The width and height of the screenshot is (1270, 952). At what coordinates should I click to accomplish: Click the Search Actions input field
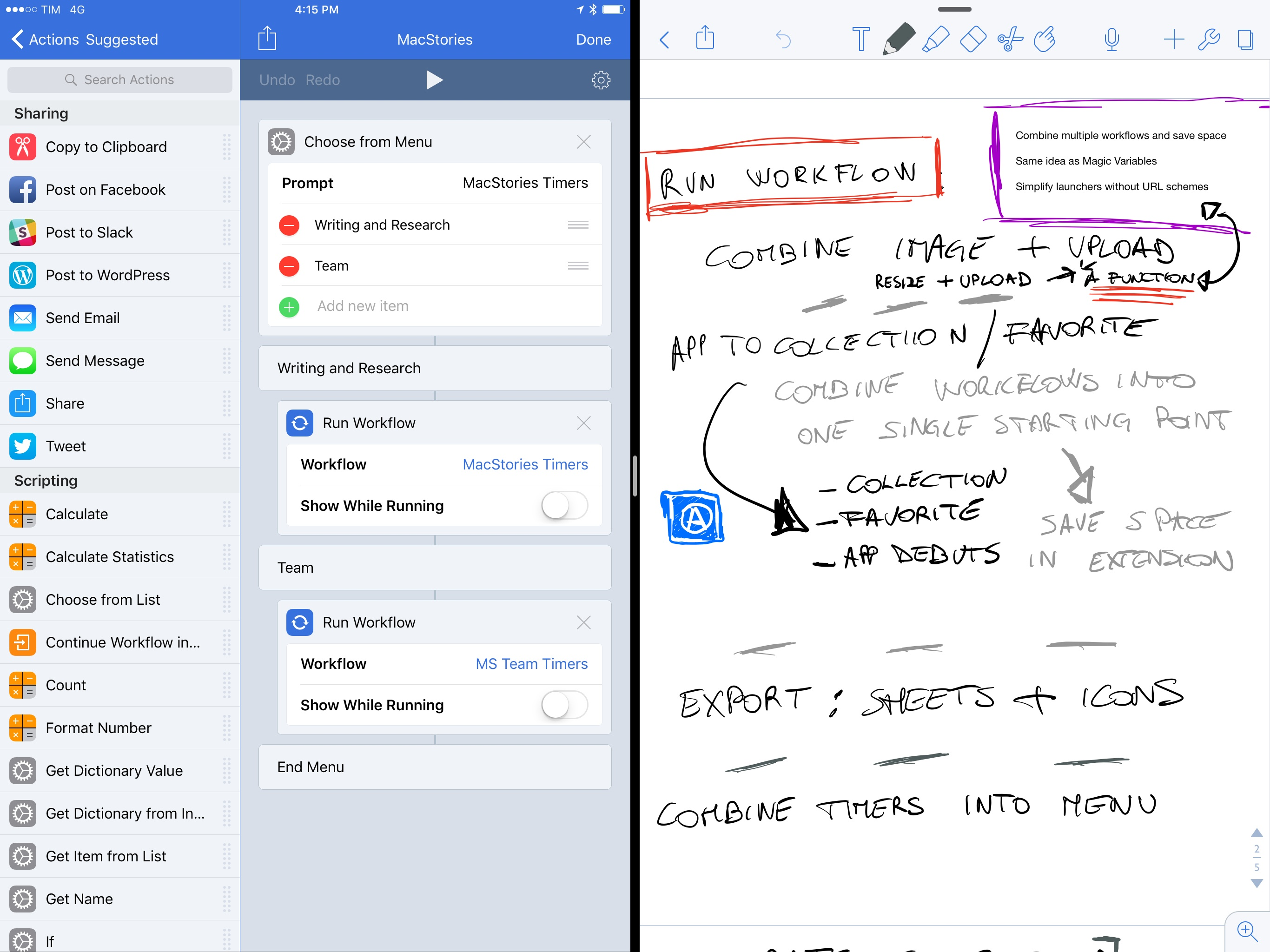(x=120, y=78)
